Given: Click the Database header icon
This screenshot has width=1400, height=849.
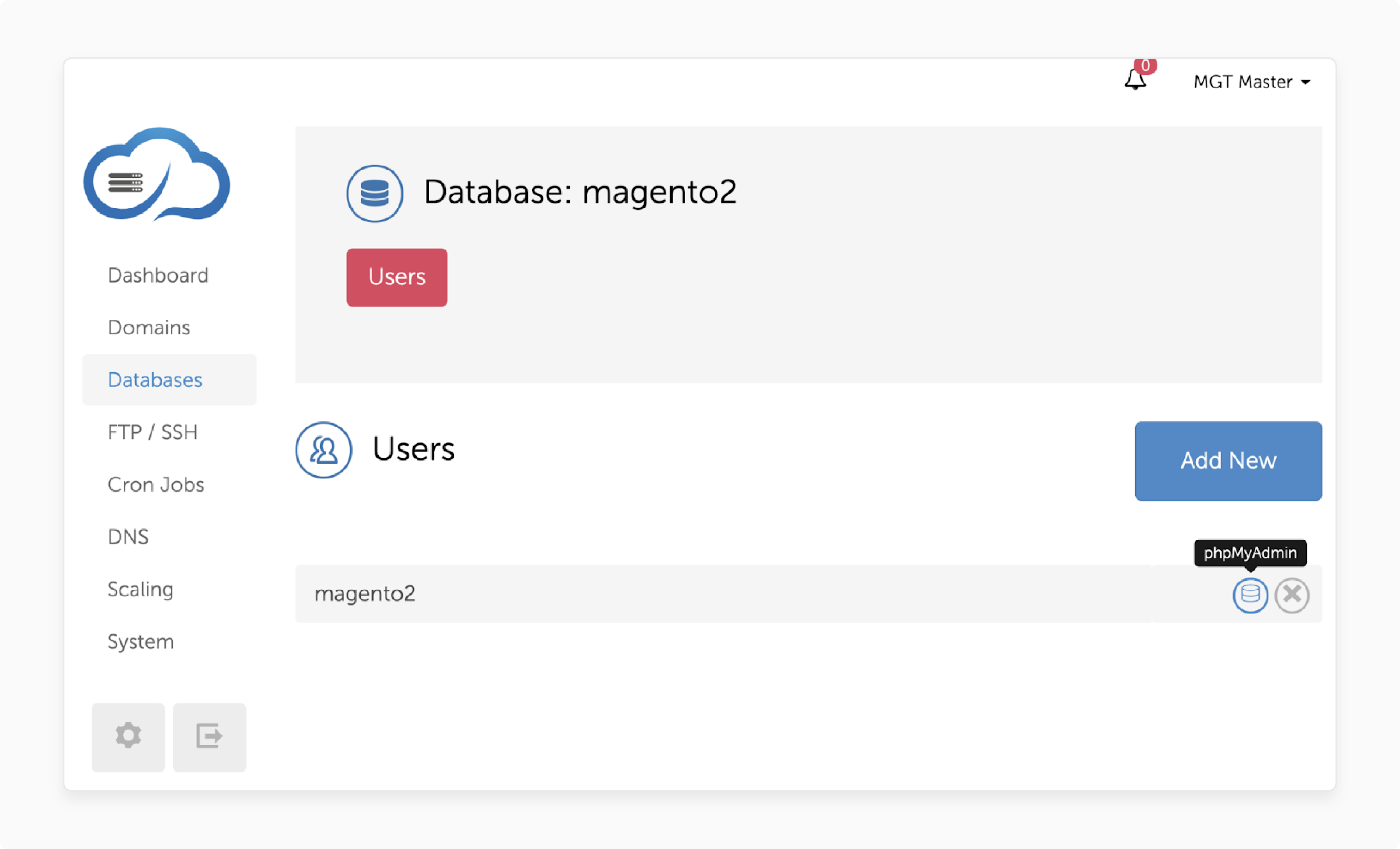Looking at the screenshot, I should point(375,193).
